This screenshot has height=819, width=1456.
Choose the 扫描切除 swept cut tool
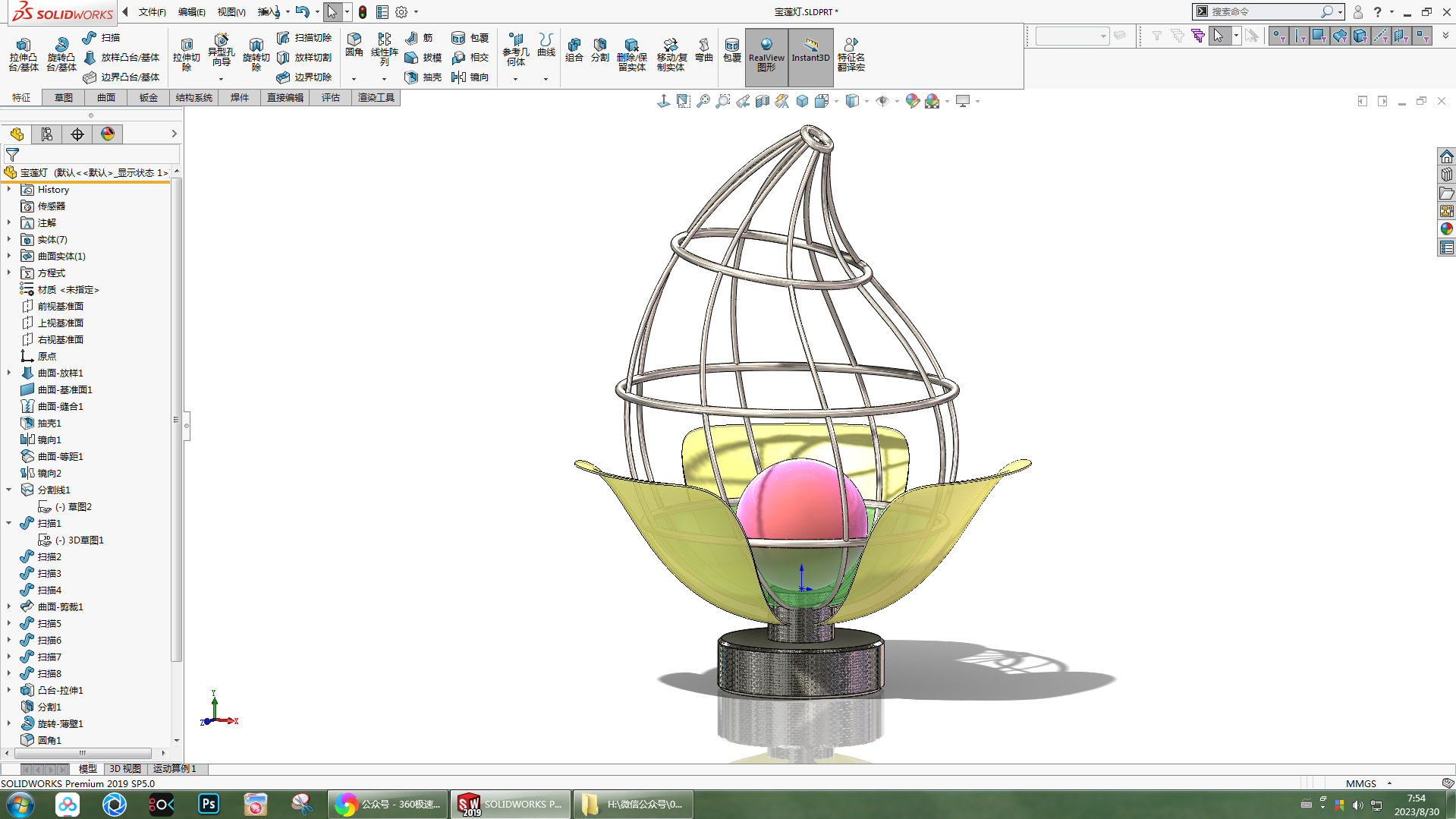point(304,38)
